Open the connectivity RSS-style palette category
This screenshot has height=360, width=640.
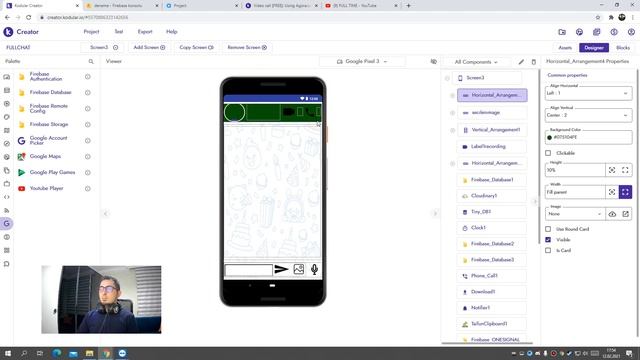(x=7, y=210)
